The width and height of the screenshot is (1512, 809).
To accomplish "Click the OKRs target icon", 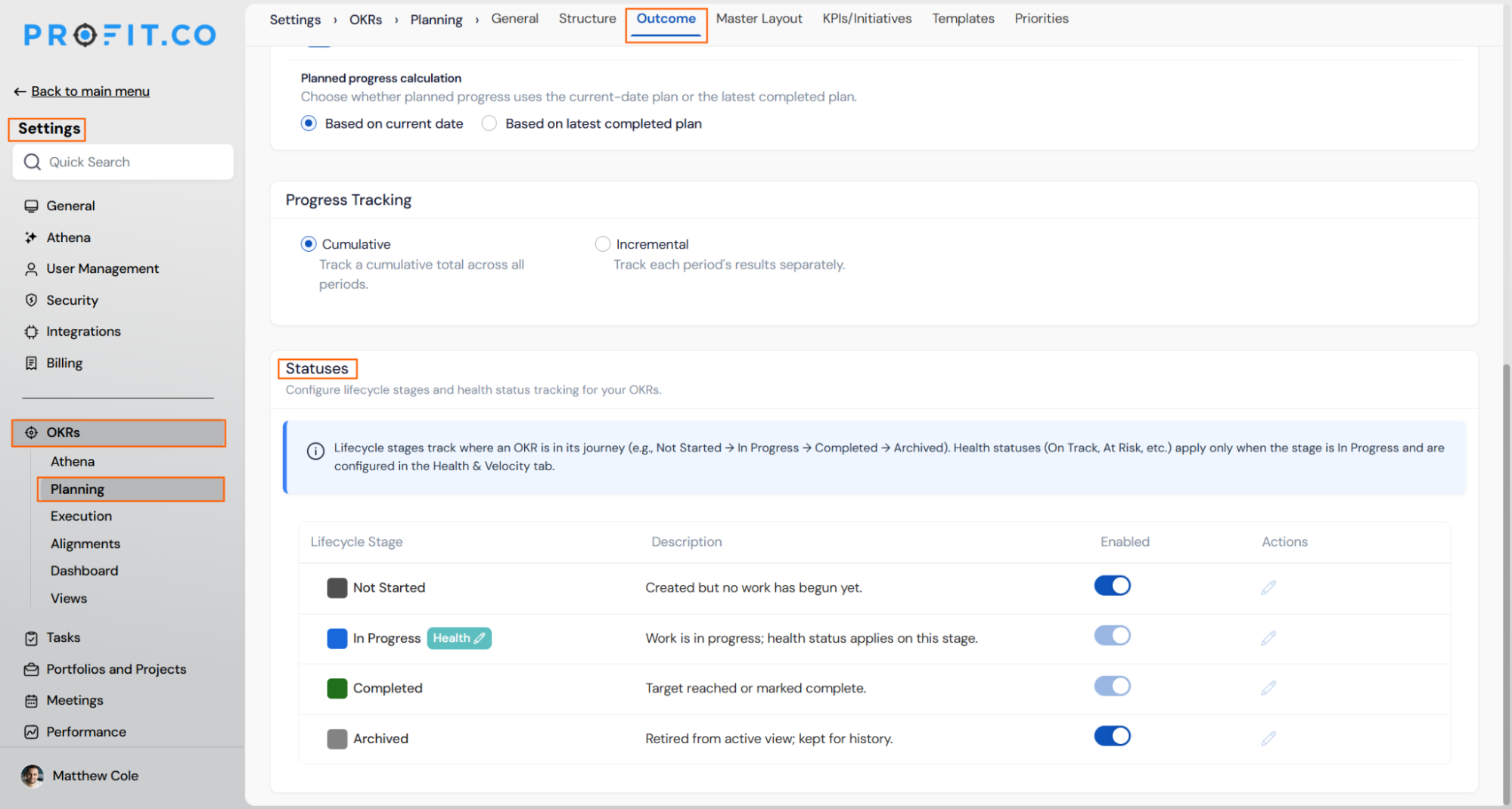I will [x=31, y=432].
